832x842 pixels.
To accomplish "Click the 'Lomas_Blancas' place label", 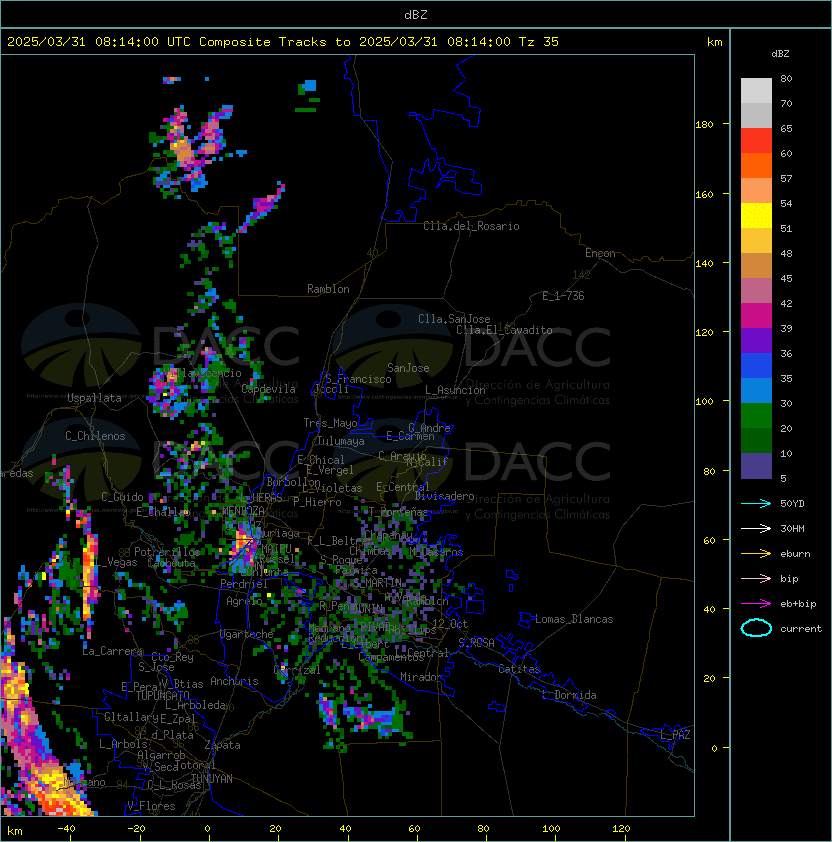I will click(x=574, y=619).
